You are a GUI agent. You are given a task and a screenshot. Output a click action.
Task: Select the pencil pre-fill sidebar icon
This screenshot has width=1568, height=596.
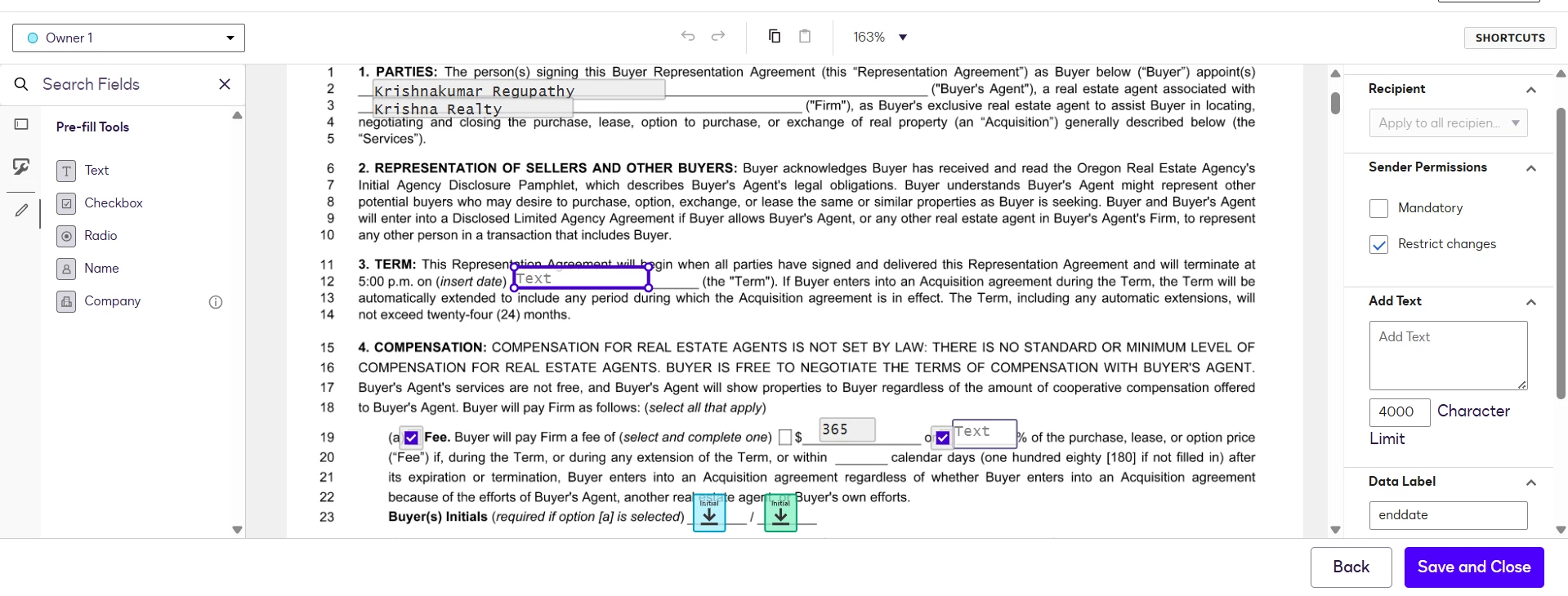click(x=21, y=211)
